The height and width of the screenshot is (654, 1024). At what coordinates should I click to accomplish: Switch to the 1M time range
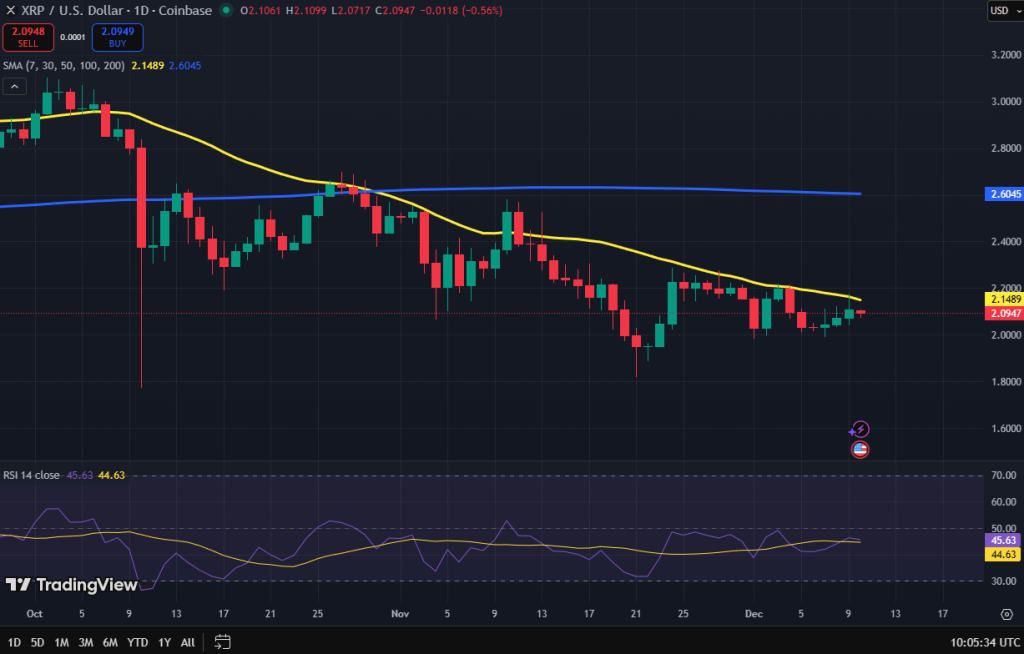(62, 641)
